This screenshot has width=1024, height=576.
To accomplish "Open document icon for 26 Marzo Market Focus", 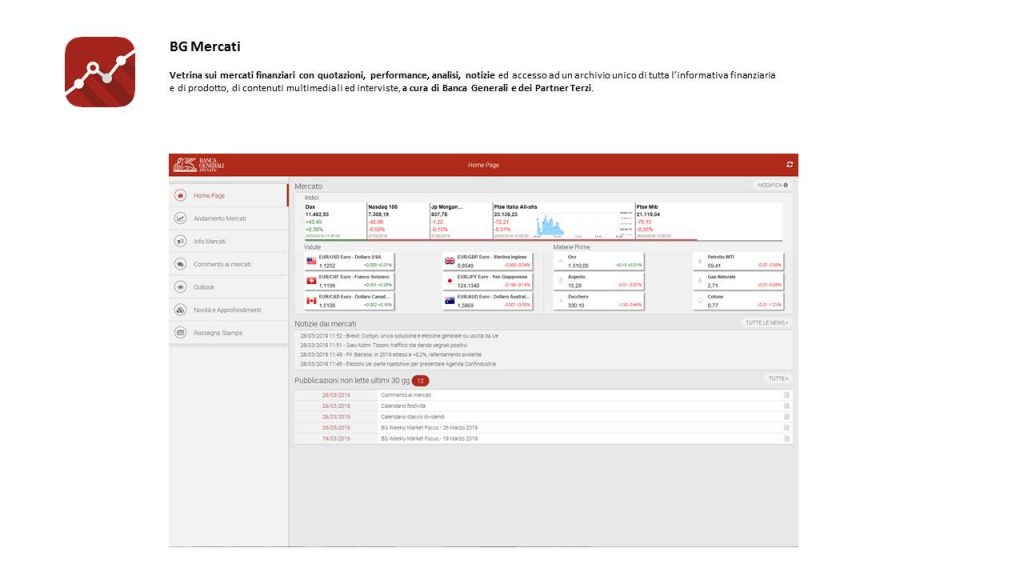I will [786, 428].
